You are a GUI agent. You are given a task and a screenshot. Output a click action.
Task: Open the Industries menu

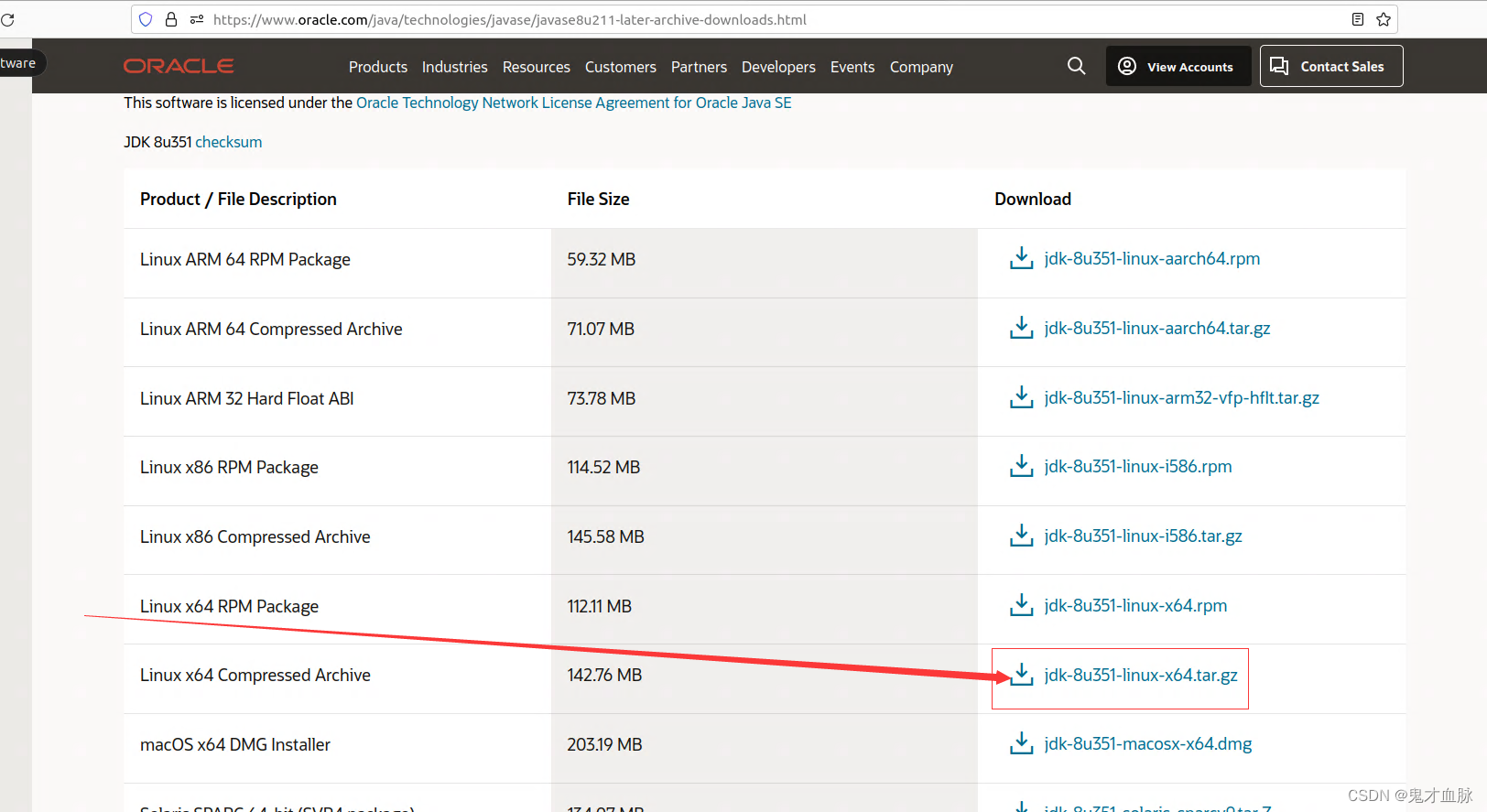click(x=455, y=67)
